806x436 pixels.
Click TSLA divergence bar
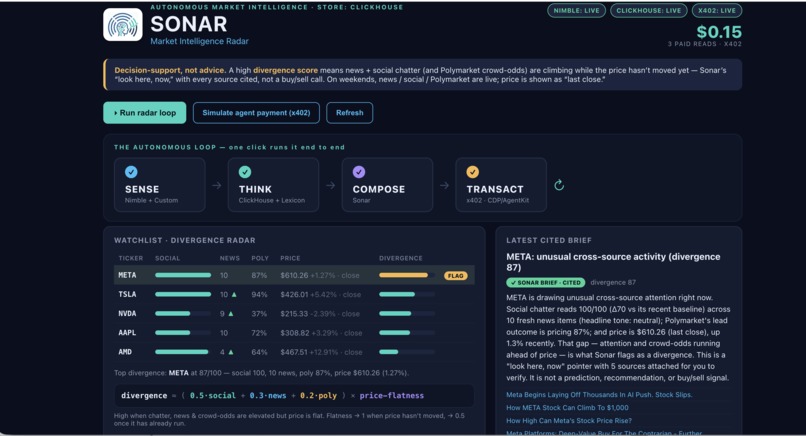pyautogui.click(x=397, y=295)
